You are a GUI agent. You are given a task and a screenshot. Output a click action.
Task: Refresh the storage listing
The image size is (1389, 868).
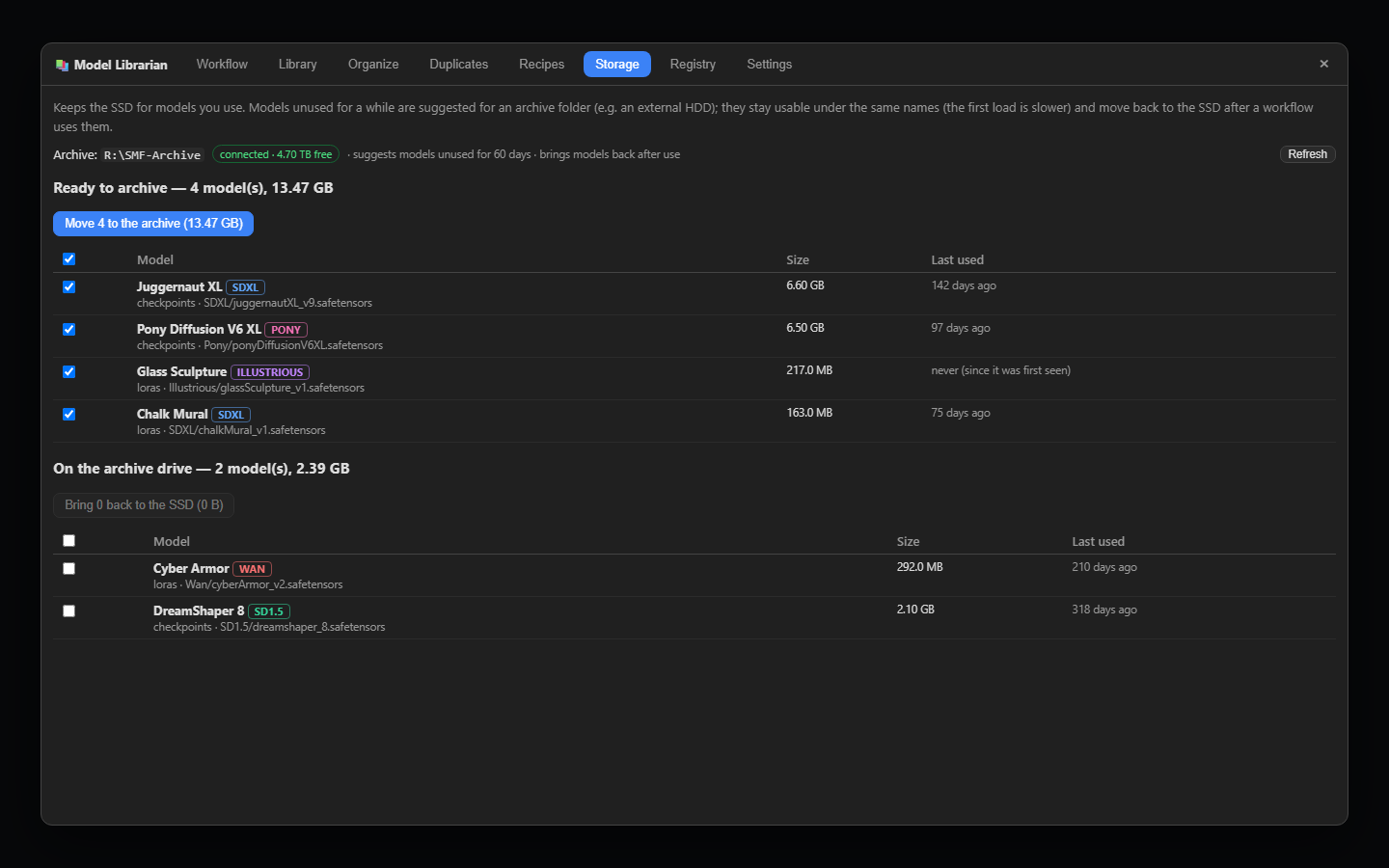click(x=1307, y=154)
